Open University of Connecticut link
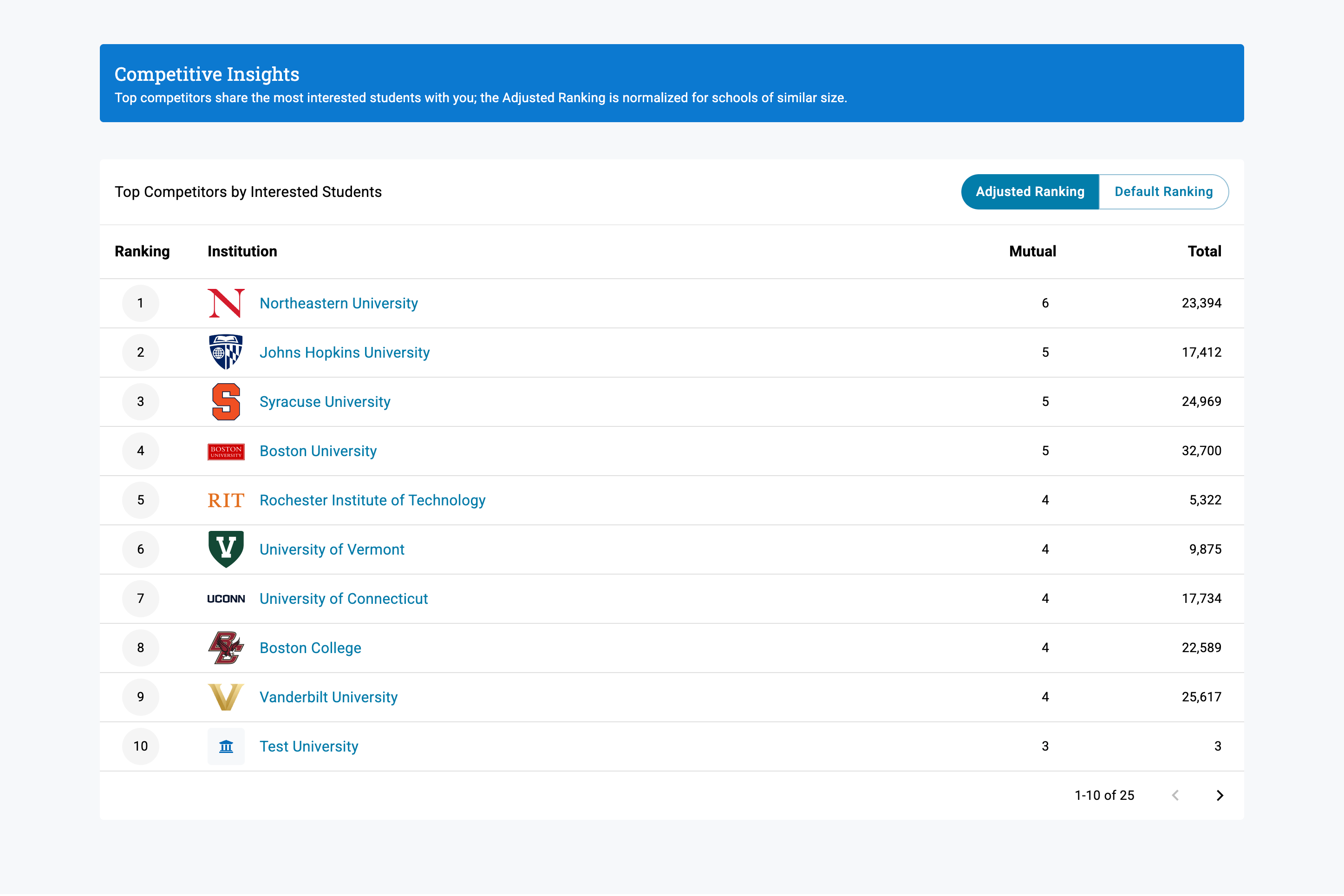This screenshot has width=1344, height=896. [343, 599]
